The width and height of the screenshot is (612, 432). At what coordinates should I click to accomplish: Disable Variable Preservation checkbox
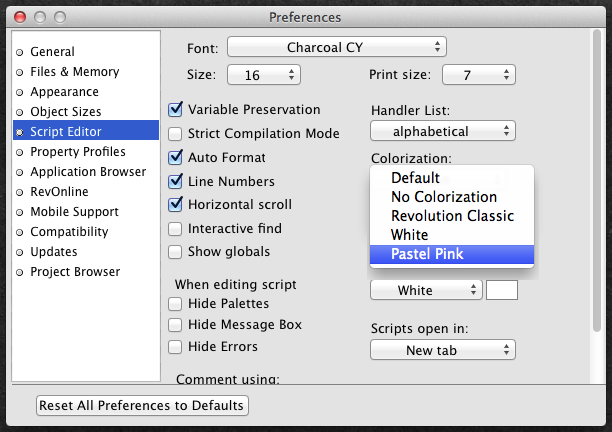coord(176,110)
